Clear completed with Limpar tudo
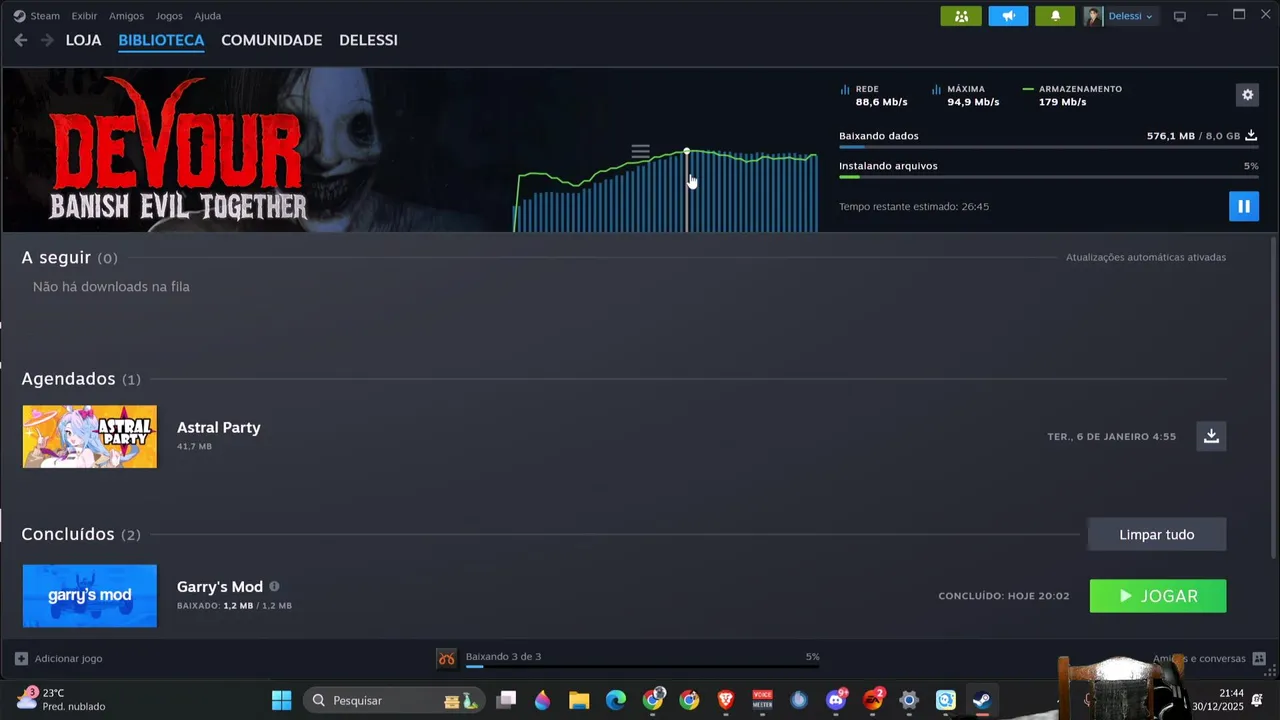 [1157, 534]
